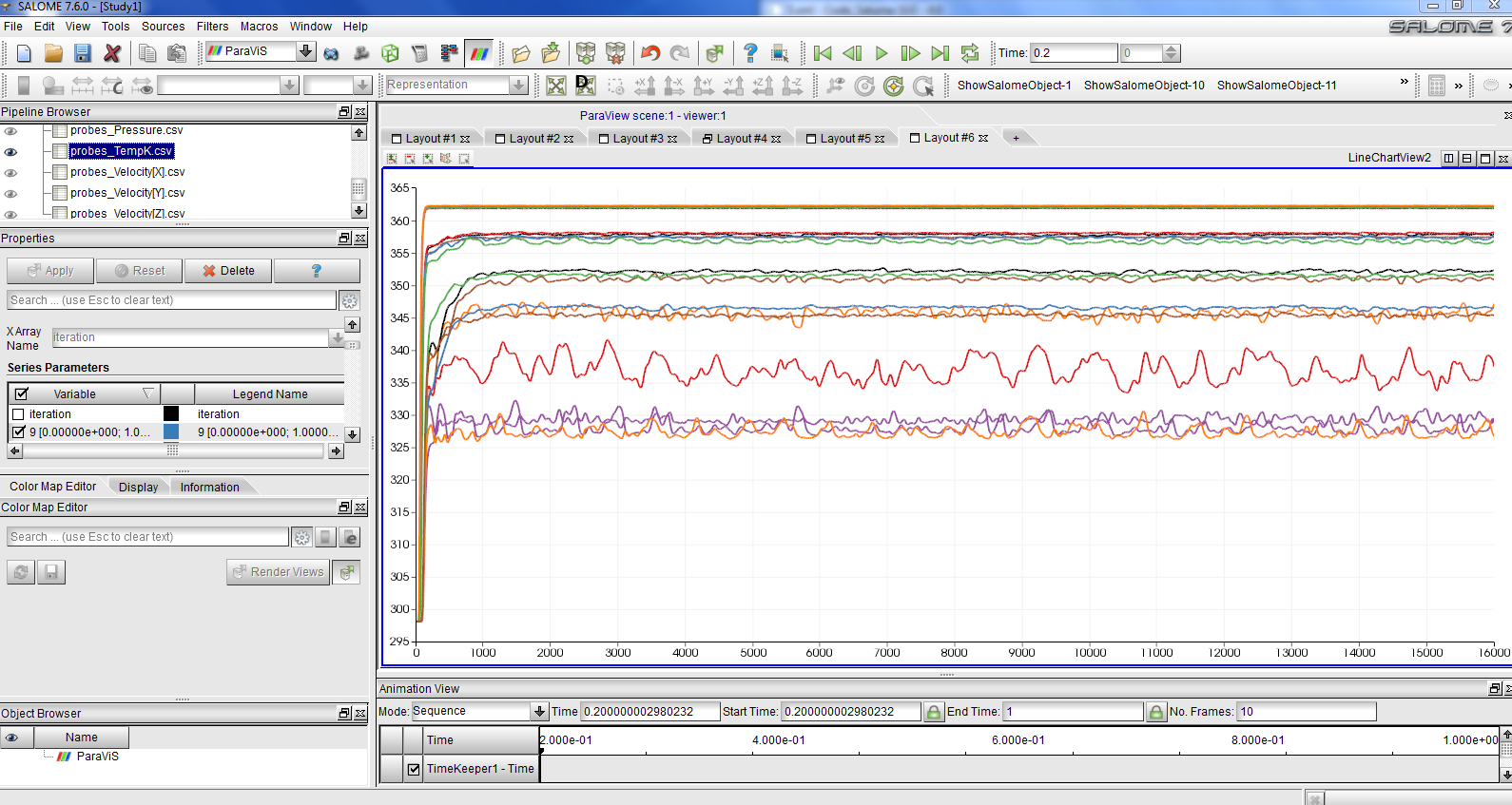This screenshot has width=1512, height=805.
Task: Click the Help question mark icon
Action: click(750, 53)
